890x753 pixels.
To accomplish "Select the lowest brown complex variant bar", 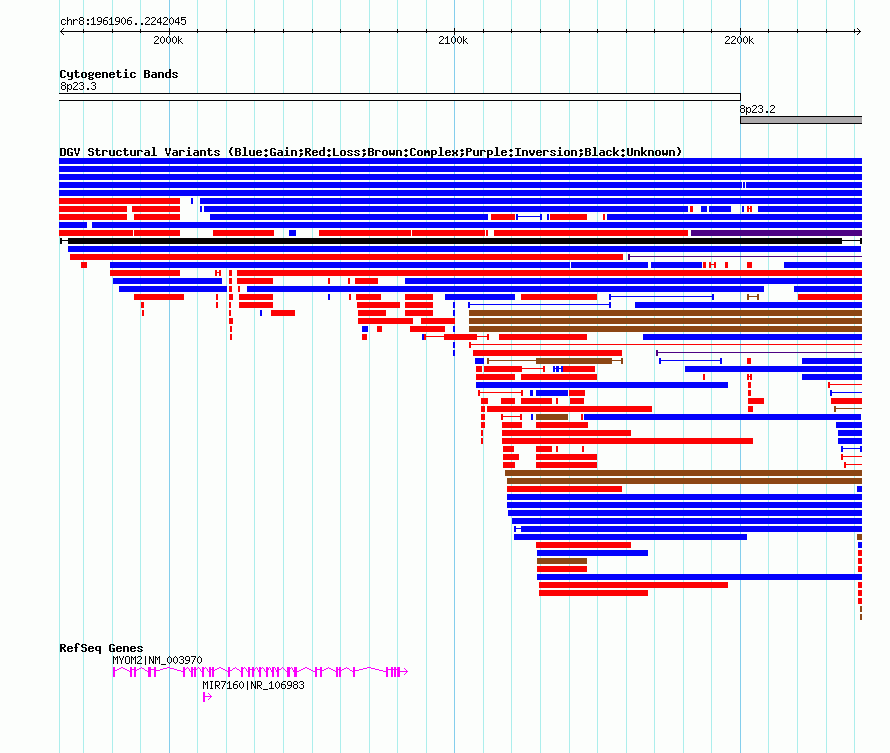I will [860, 617].
